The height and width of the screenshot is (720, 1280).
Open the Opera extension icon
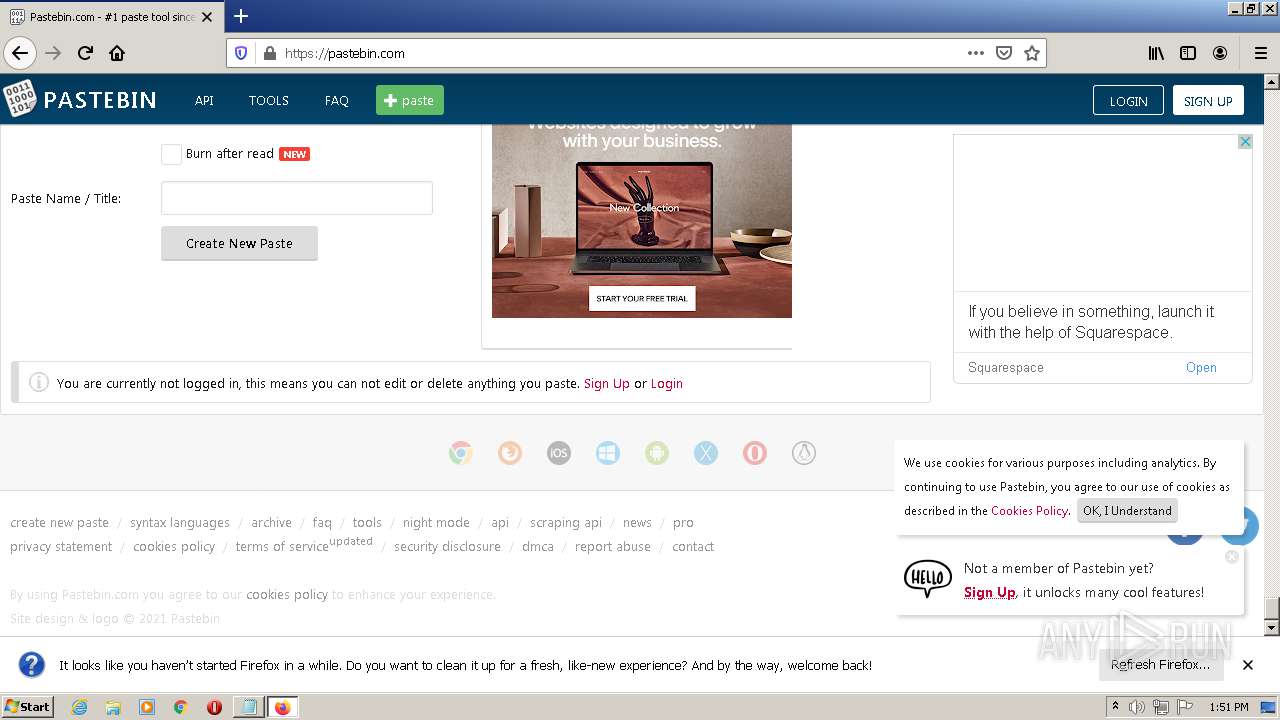click(x=755, y=453)
